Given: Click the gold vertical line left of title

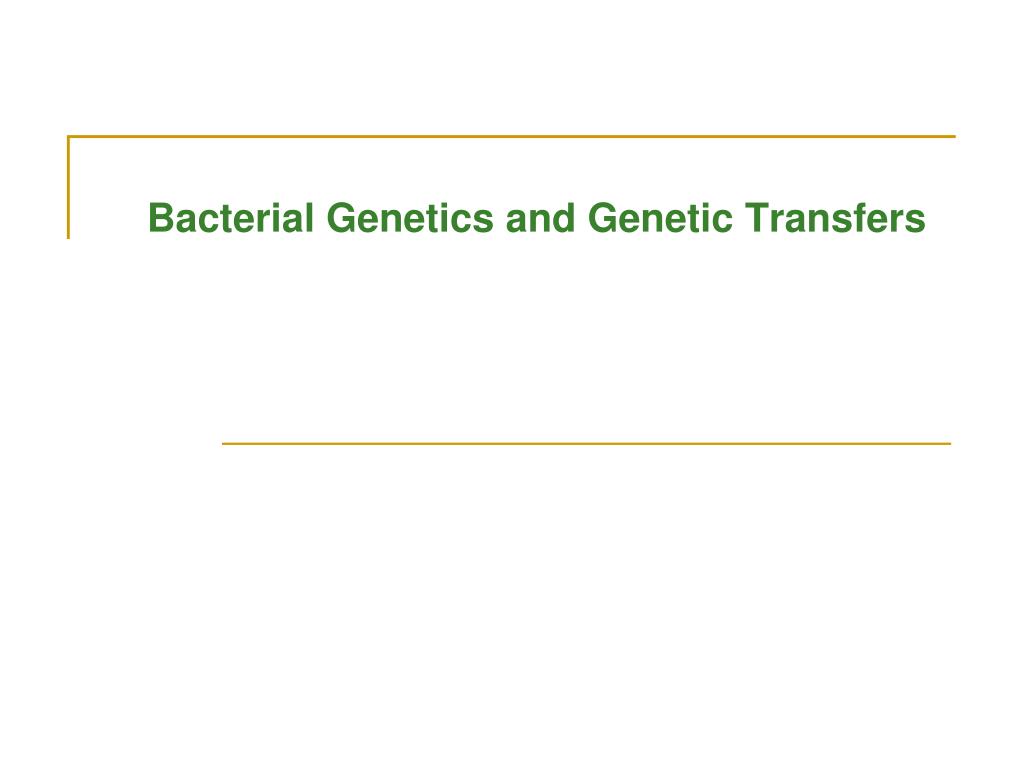Looking at the screenshot, I should click(x=69, y=187).
